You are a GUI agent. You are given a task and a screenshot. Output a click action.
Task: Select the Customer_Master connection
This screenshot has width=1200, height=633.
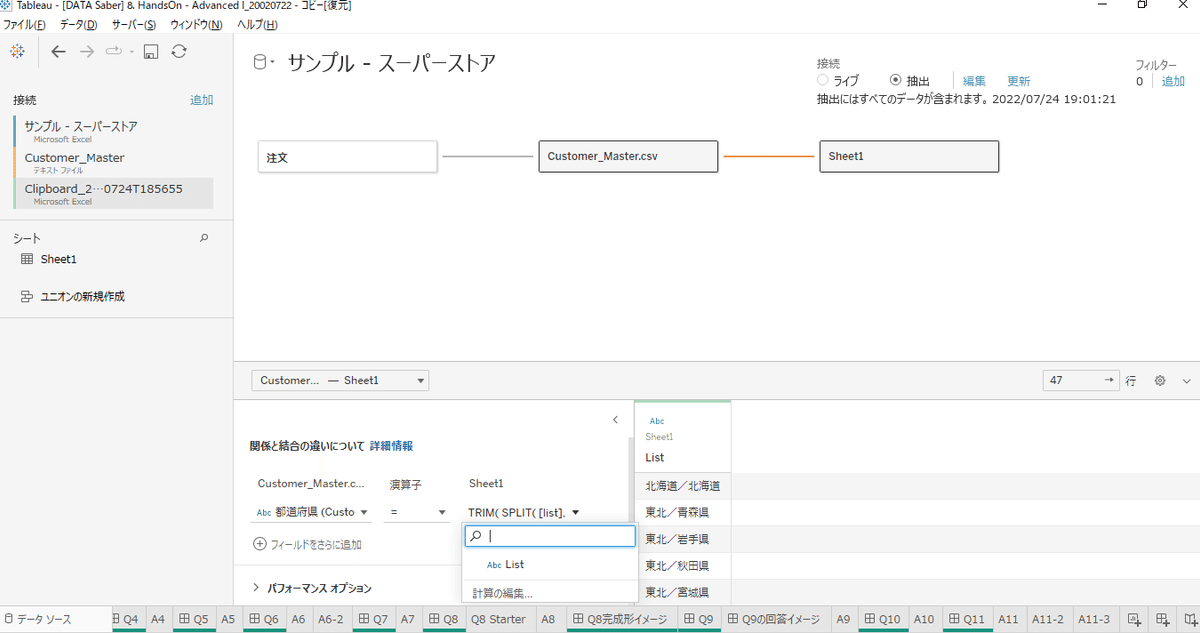click(x=113, y=162)
